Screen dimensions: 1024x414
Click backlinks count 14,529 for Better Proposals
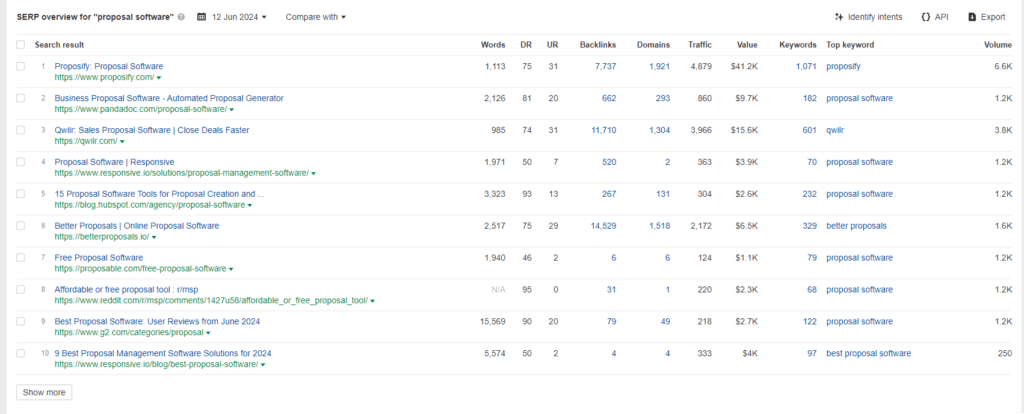(603, 225)
